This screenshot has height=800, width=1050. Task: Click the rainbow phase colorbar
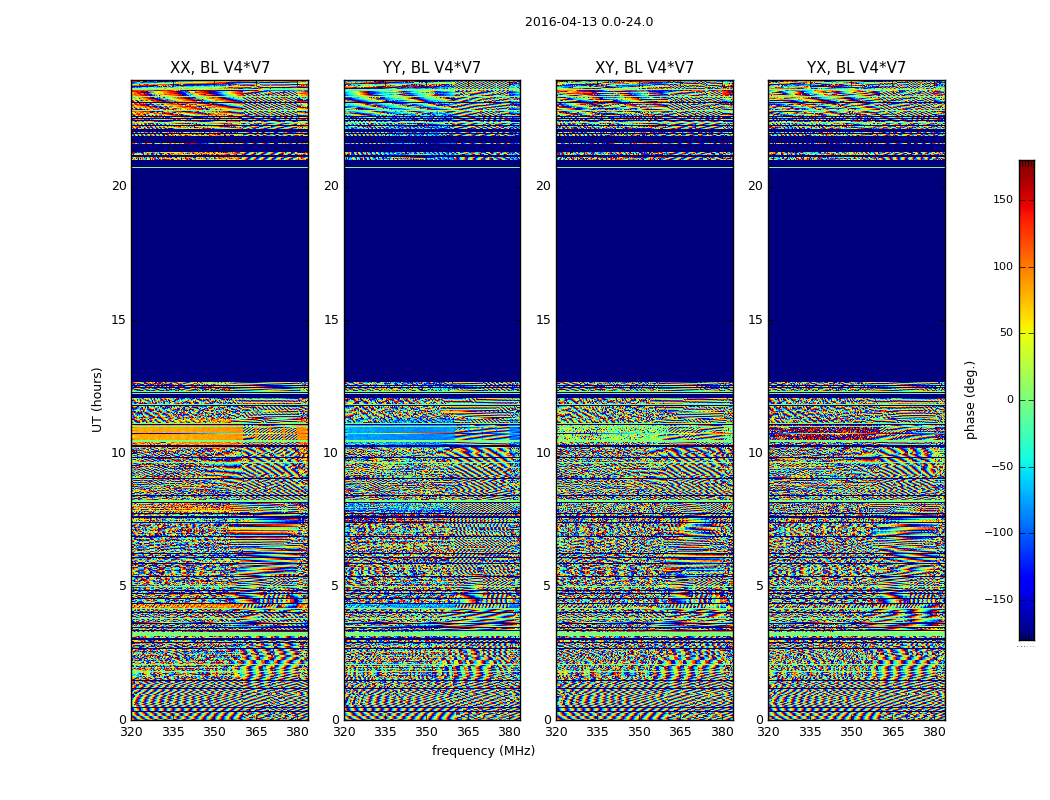1026,400
